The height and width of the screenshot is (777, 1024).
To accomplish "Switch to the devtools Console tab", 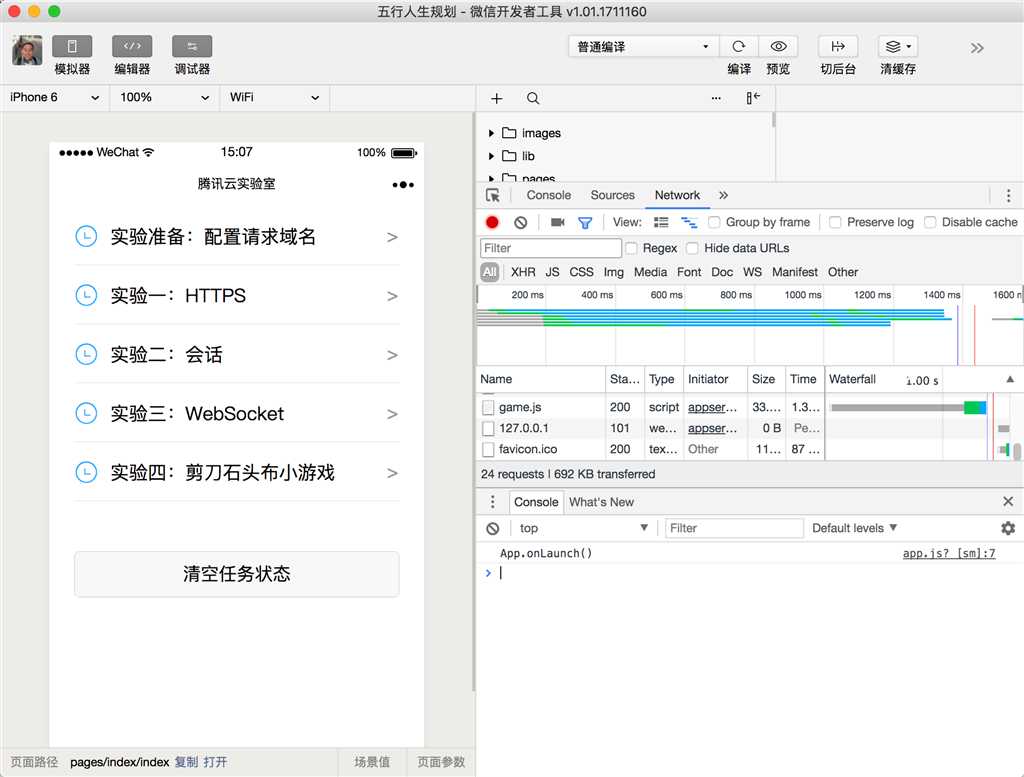I will pyautogui.click(x=549, y=195).
